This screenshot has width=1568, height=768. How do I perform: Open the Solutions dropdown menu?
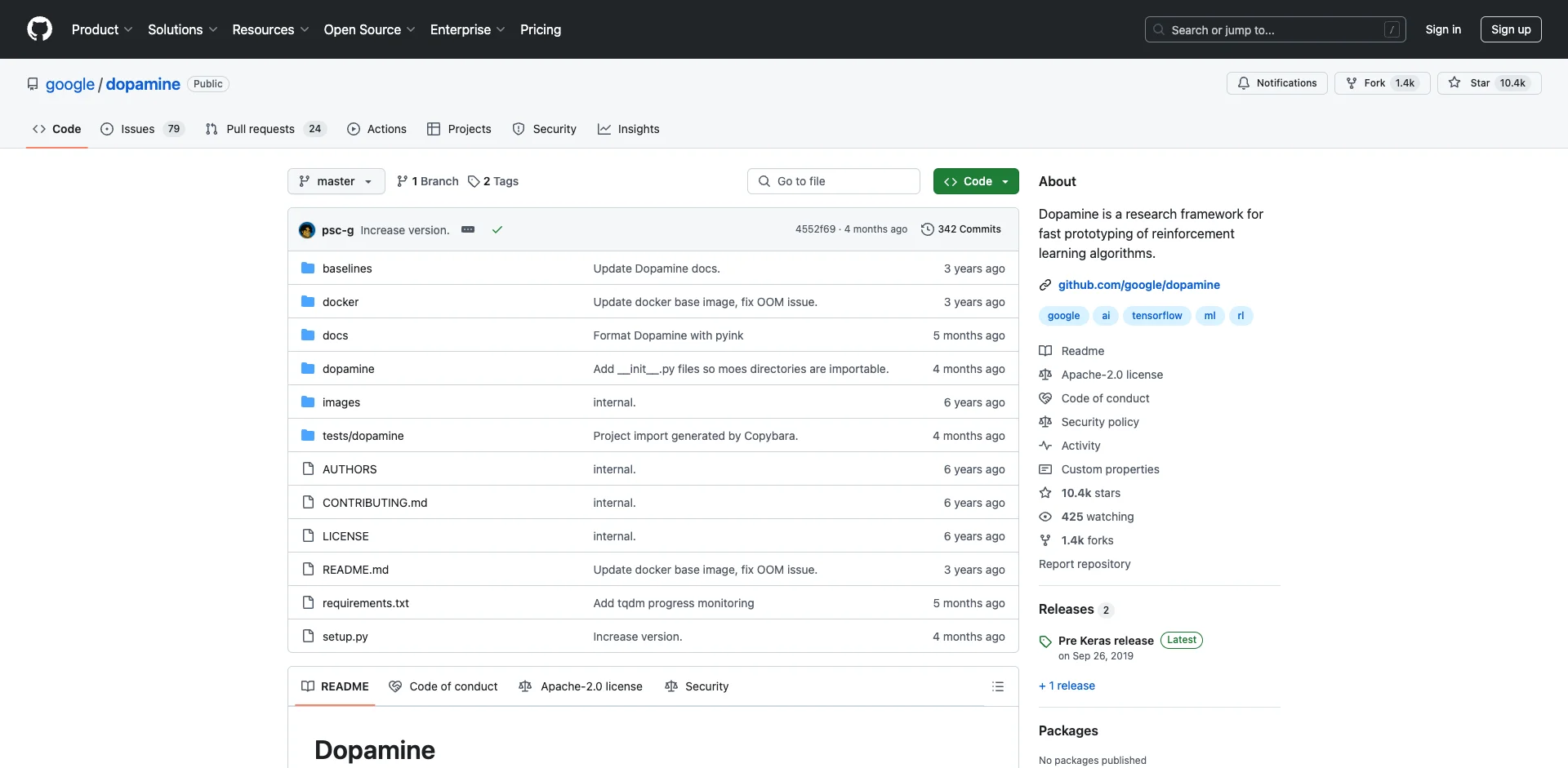182,29
